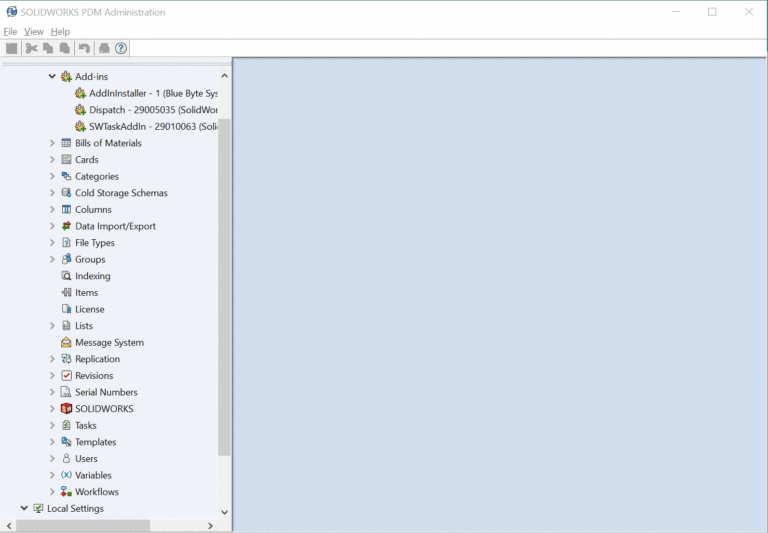Click the Users person icon
This screenshot has height=533, width=768.
(x=66, y=459)
